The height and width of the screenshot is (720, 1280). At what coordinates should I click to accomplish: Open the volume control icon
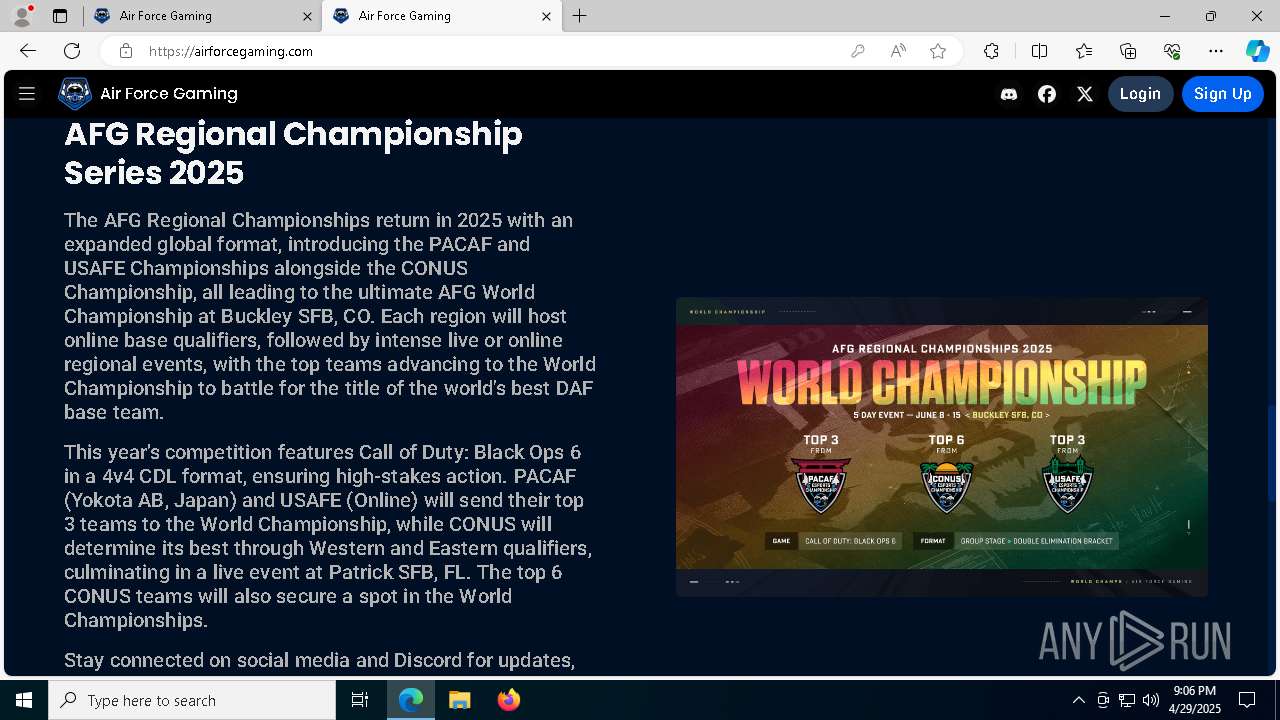[1151, 700]
